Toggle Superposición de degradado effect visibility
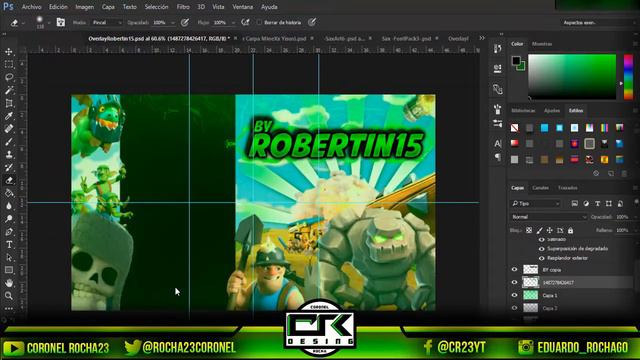Screen dimensions: 640x360 coord(542,249)
